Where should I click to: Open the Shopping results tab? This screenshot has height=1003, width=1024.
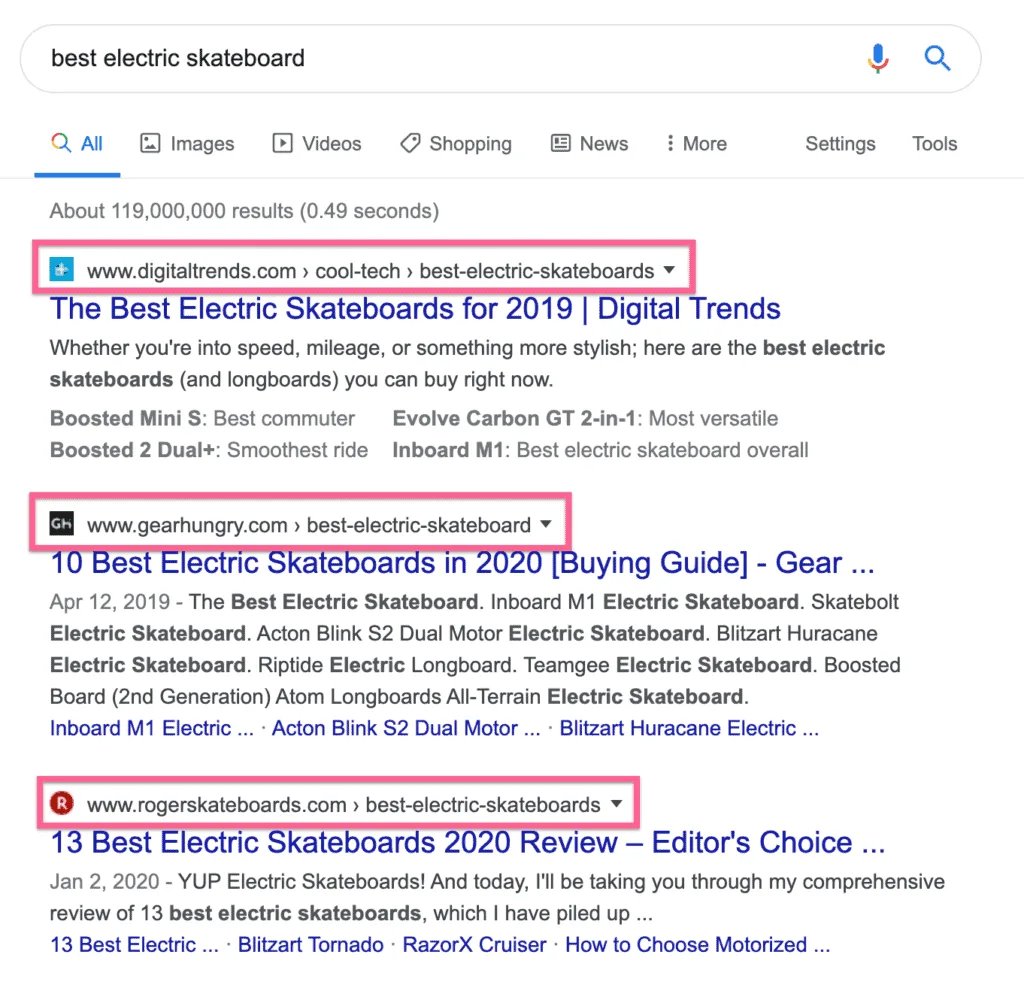455,144
